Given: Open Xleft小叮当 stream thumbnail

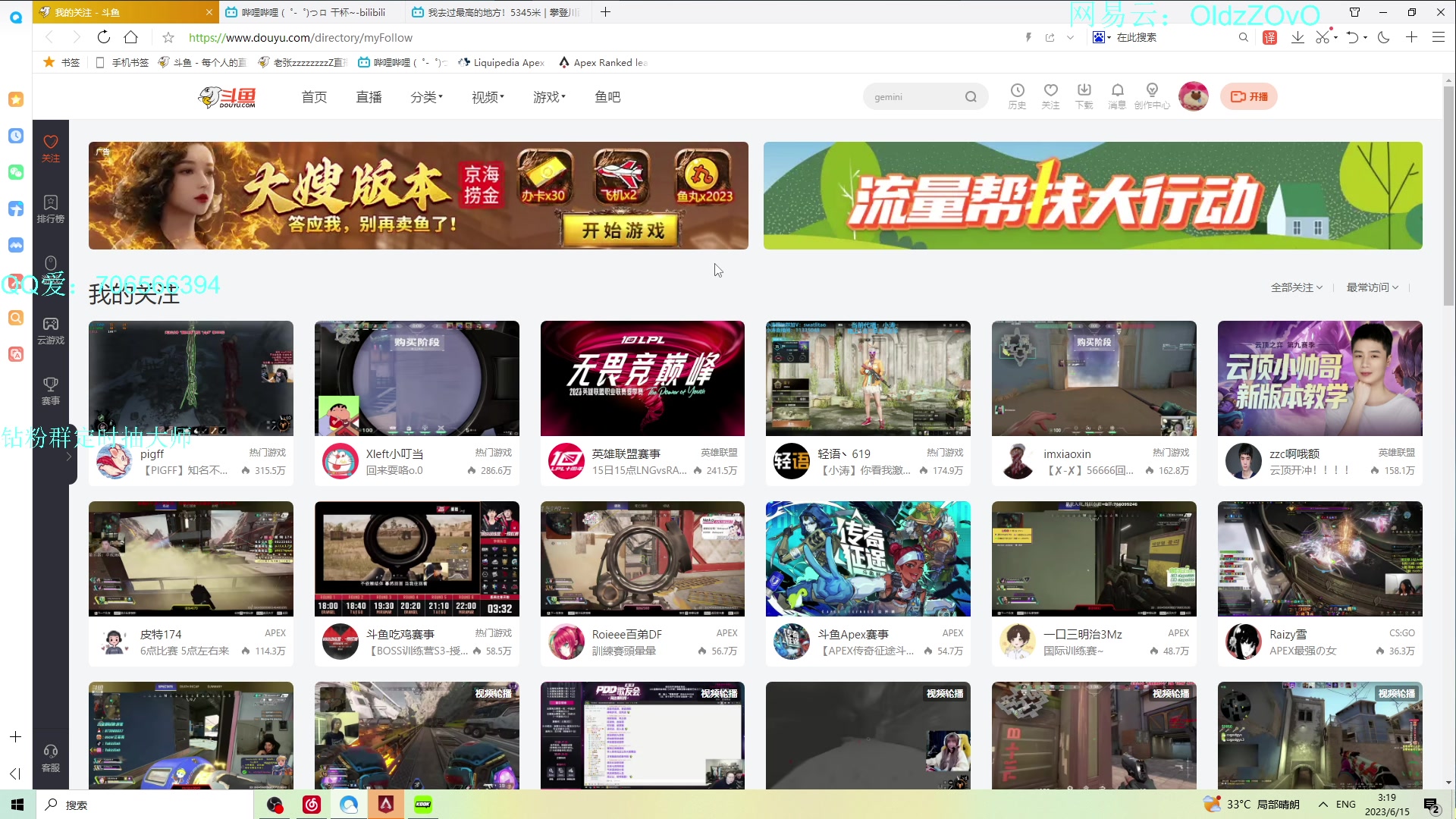Looking at the screenshot, I should pyautogui.click(x=416, y=378).
